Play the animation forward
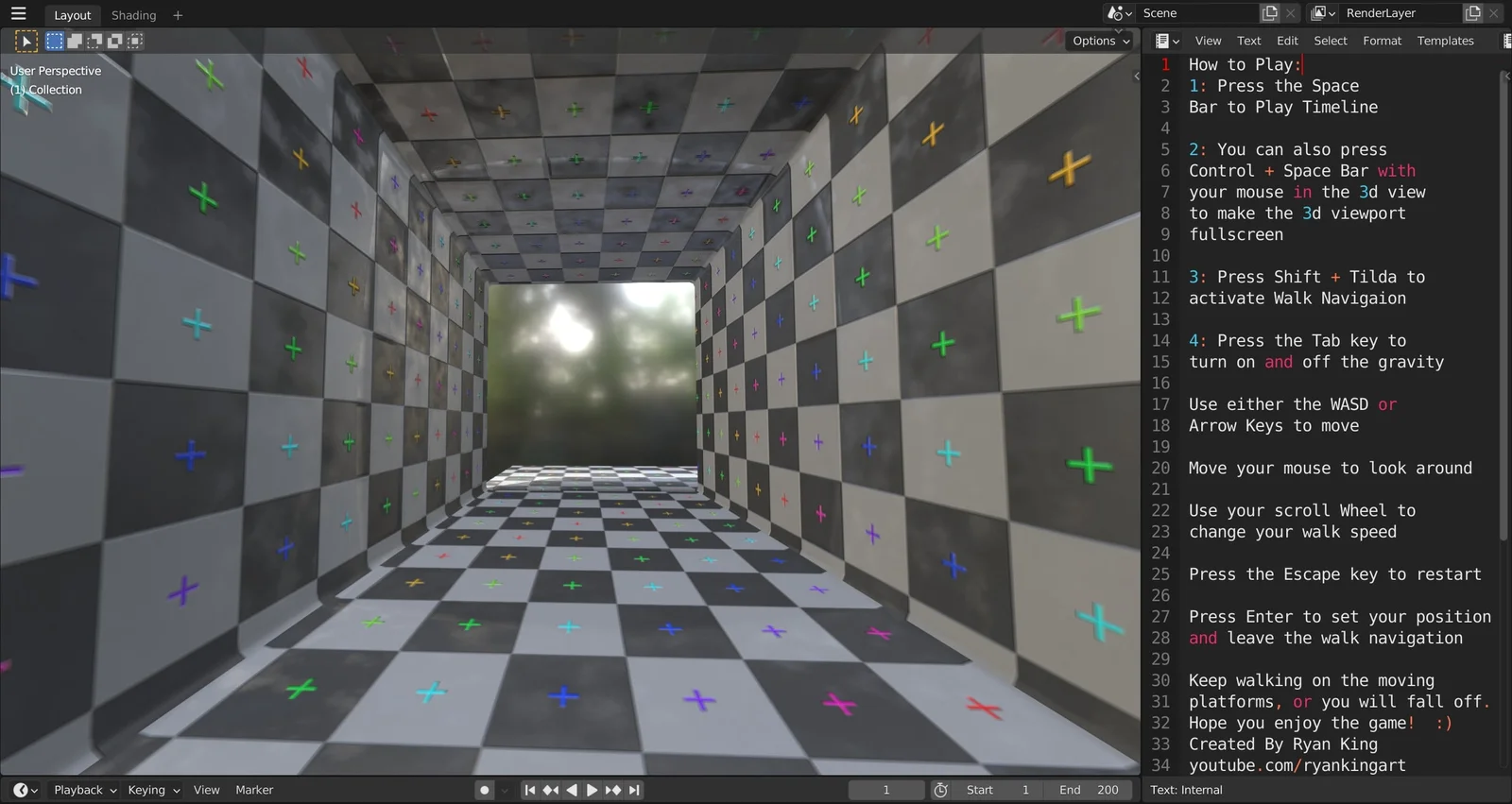This screenshot has height=804, width=1512. 593,790
